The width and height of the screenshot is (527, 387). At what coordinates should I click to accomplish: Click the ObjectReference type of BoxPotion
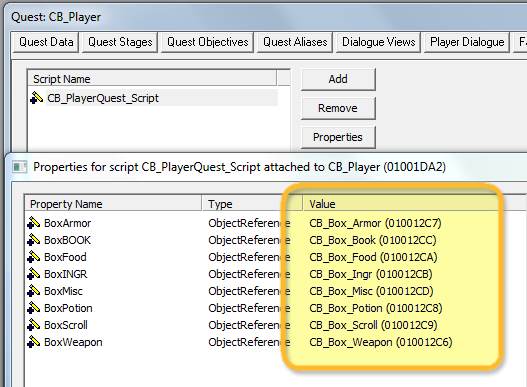(249, 308)
